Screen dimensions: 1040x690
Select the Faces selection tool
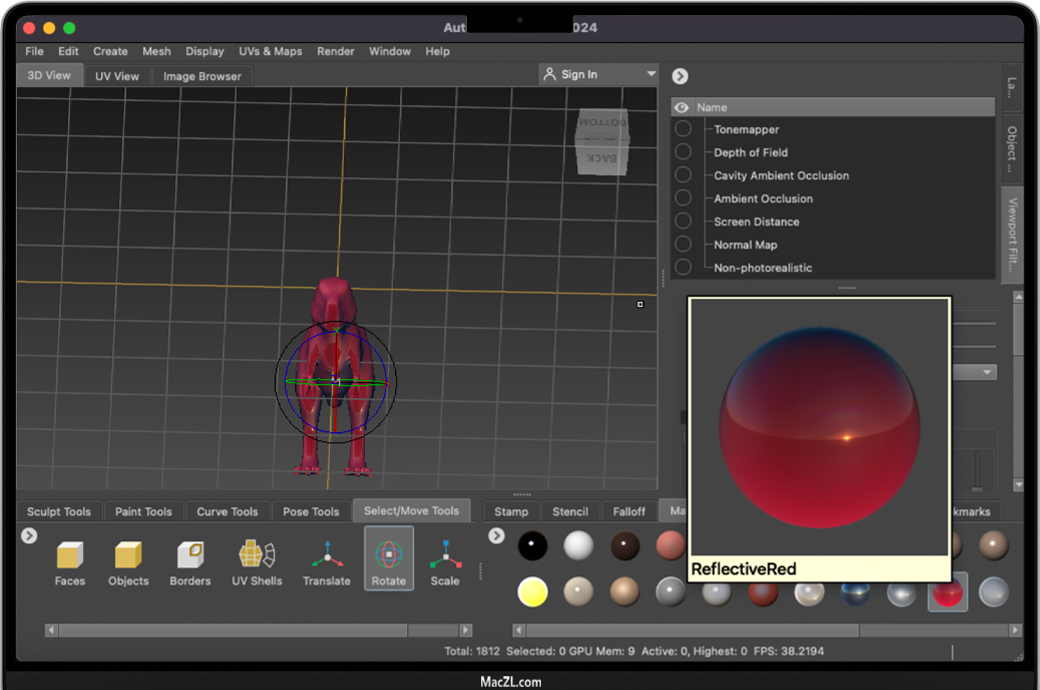pos(69,563)
